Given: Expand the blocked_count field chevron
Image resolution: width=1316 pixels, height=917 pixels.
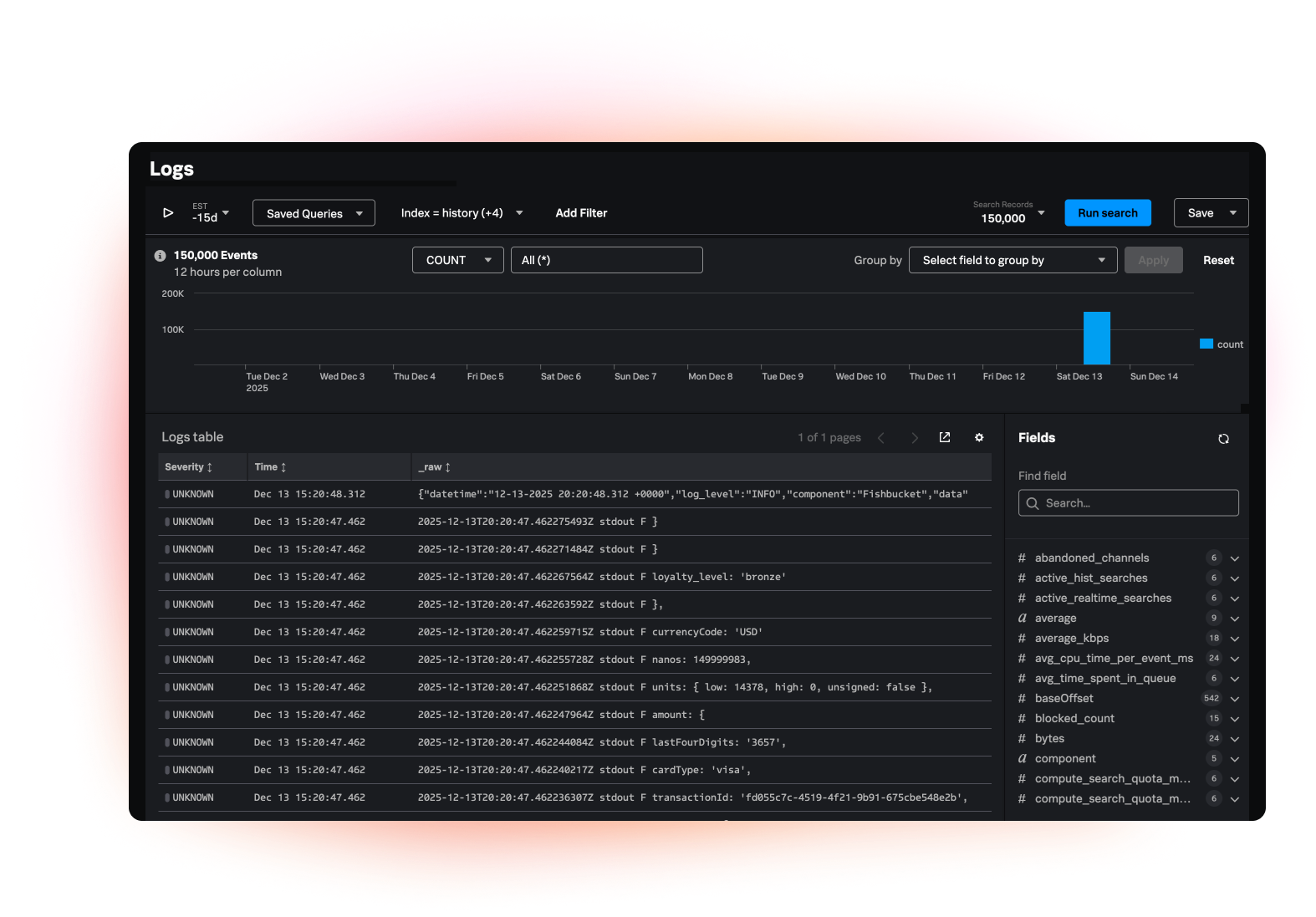Looking at the screenshot, I should [1235, 719].
